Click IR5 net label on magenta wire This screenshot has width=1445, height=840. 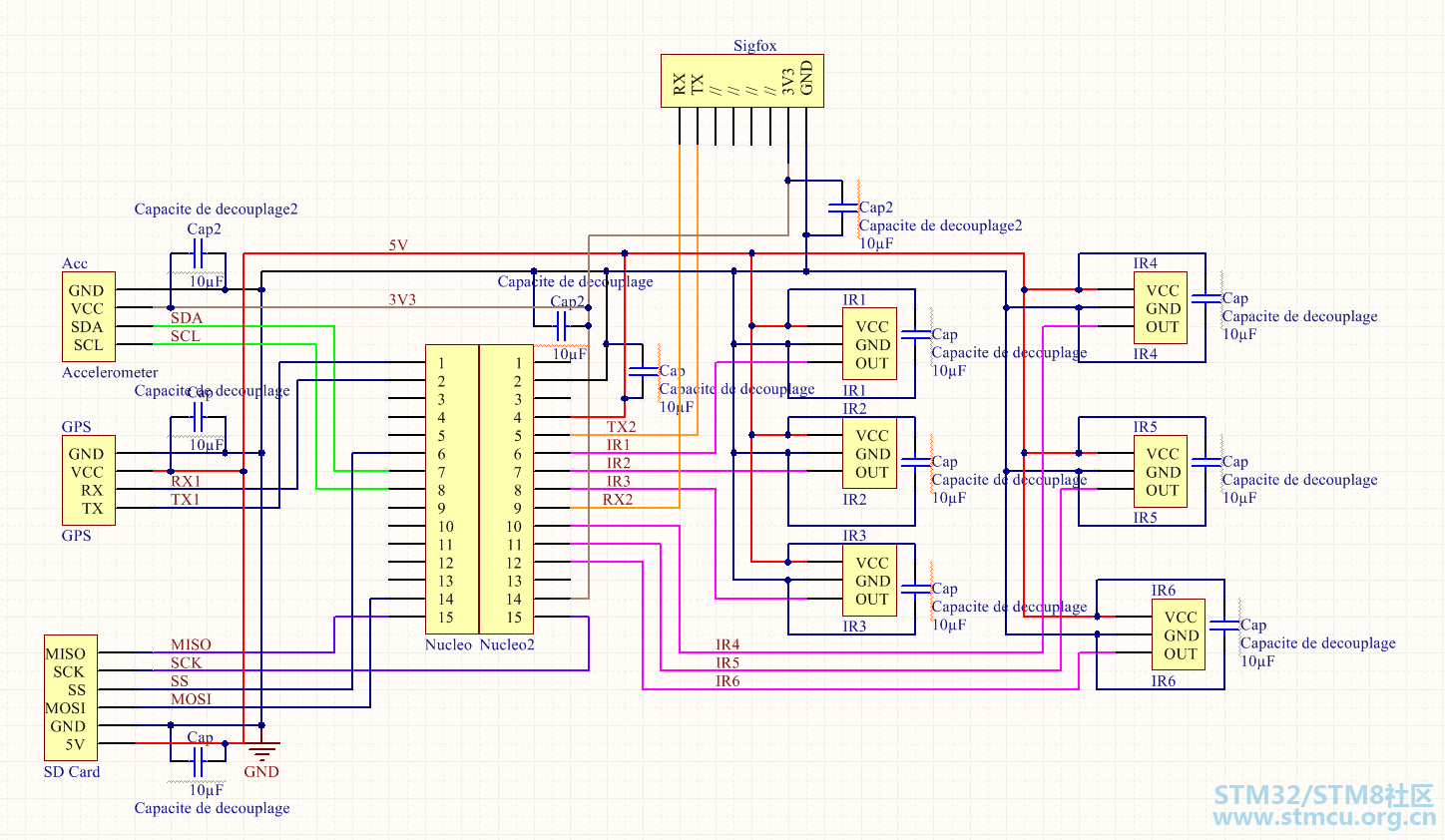click(727, 663)
